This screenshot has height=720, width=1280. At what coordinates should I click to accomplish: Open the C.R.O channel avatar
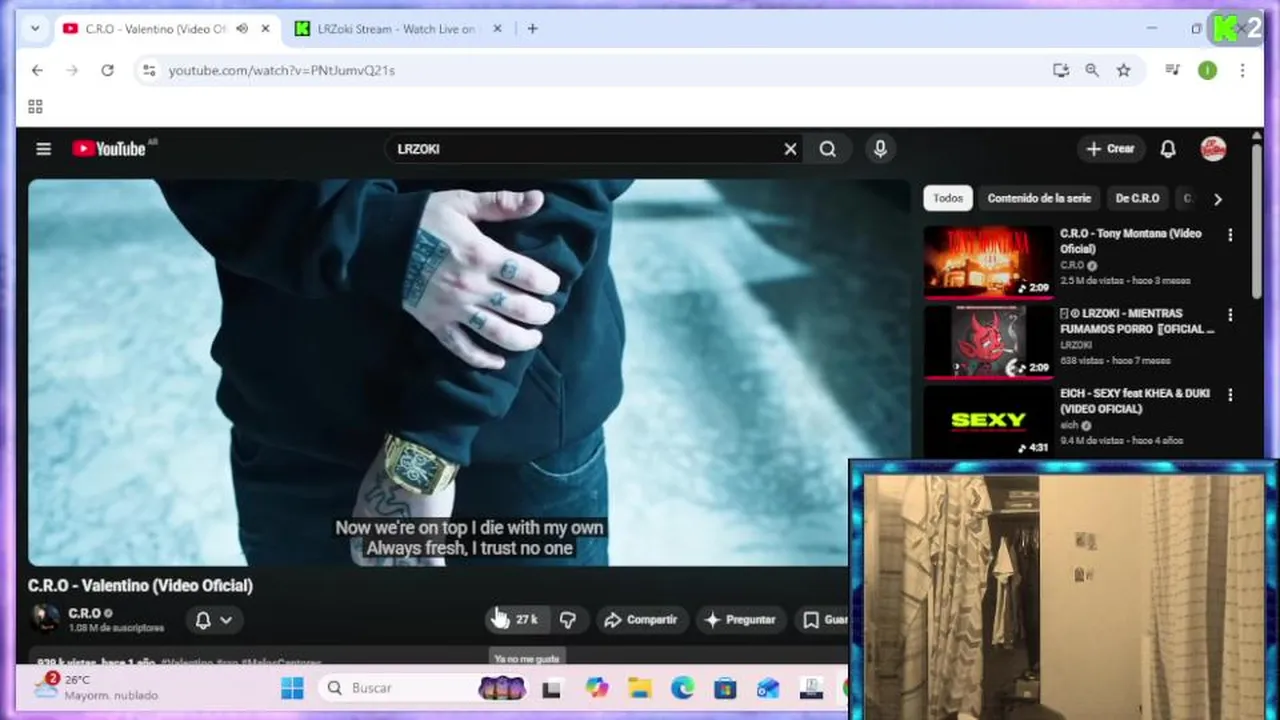[45, 620]
